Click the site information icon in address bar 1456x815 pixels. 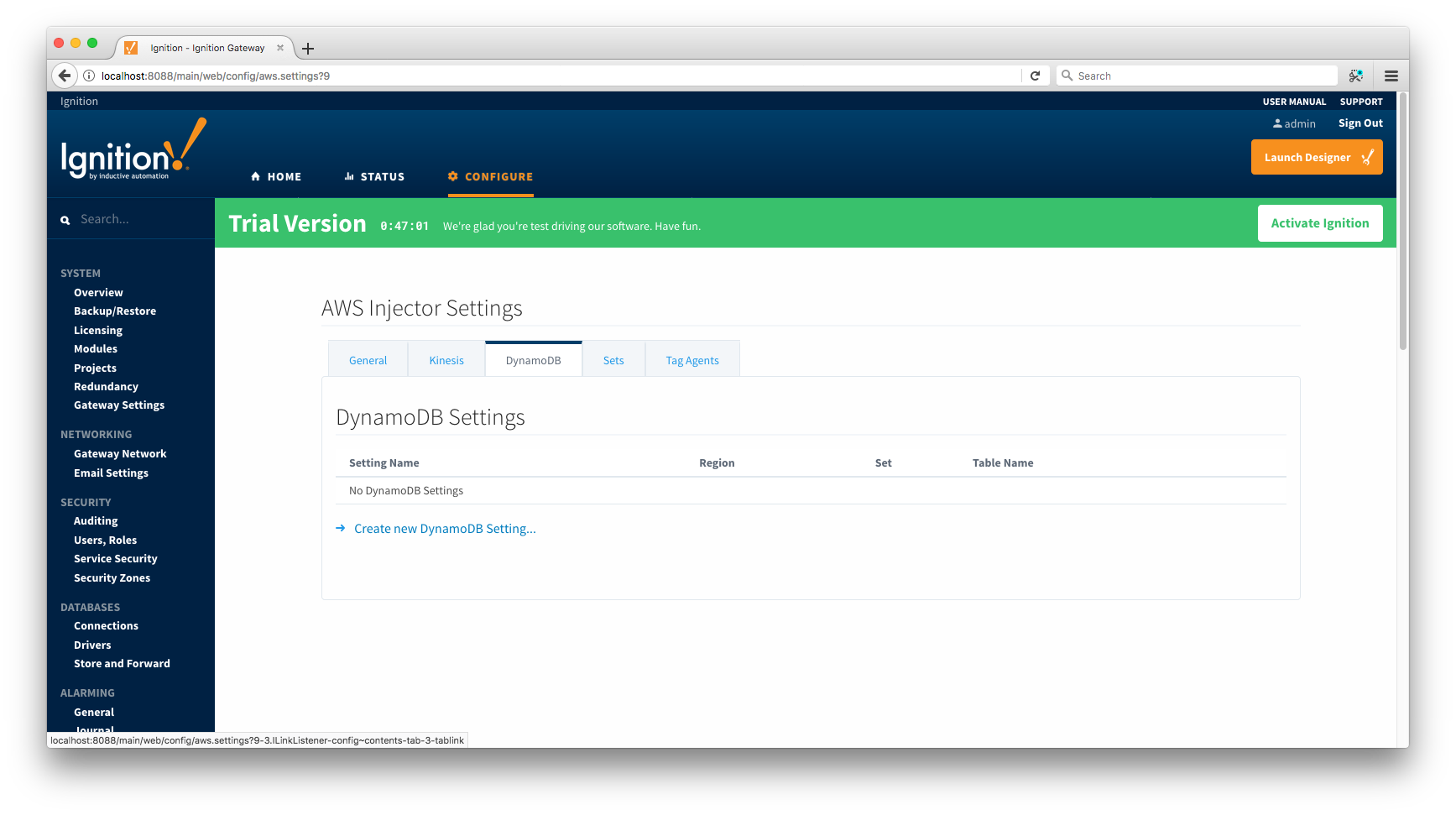coord(89,76)
